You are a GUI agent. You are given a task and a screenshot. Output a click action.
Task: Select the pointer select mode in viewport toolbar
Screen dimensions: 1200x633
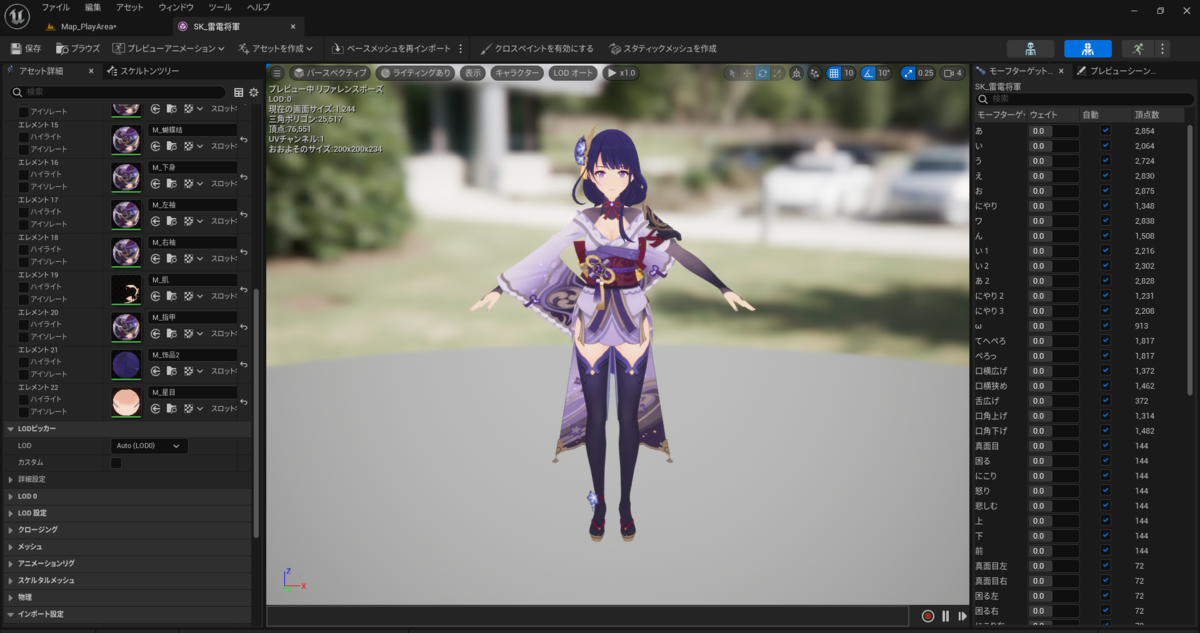pyautogui.click(x=732, y=73)
